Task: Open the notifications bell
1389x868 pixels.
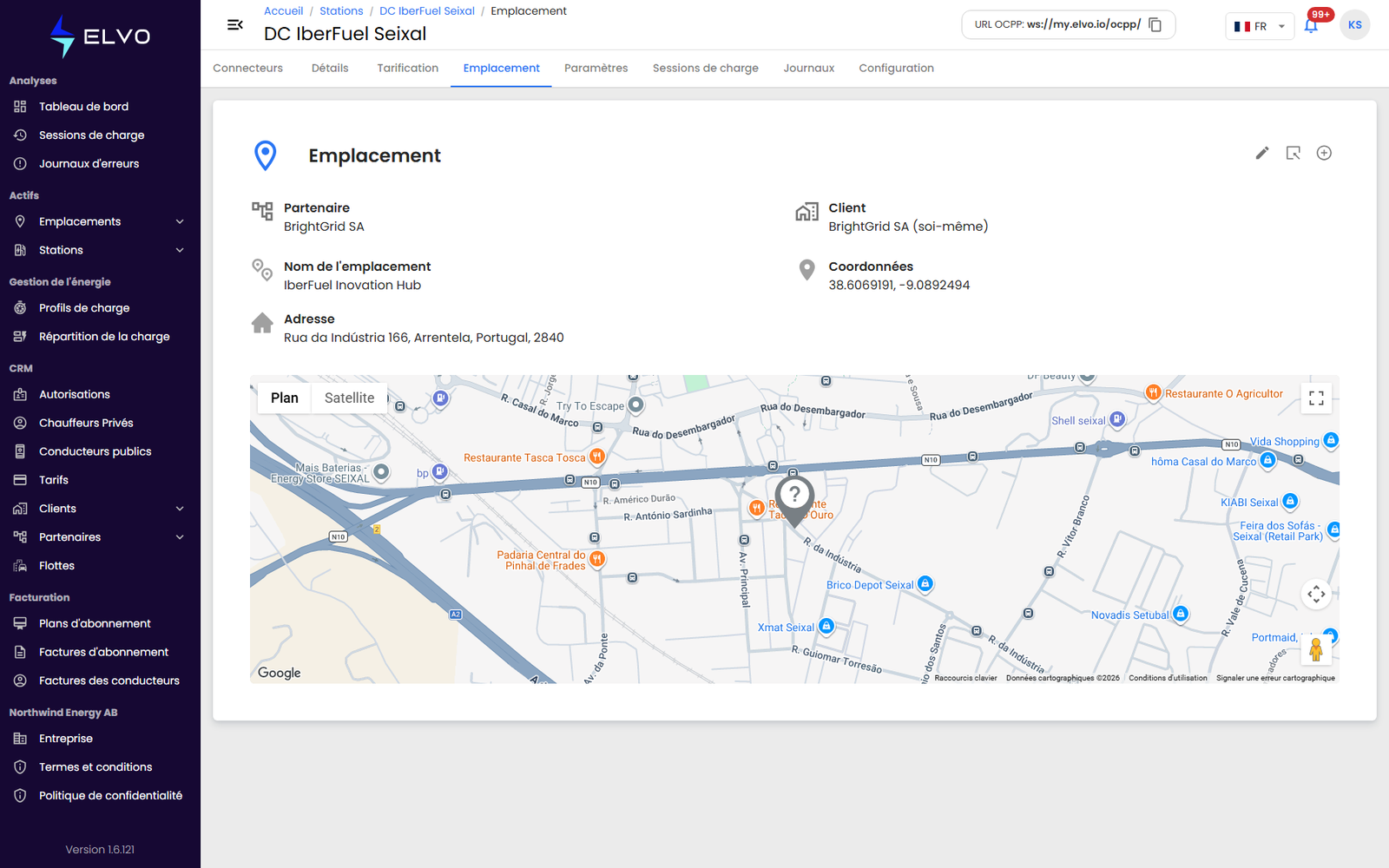Action: tap(1311, 26)
